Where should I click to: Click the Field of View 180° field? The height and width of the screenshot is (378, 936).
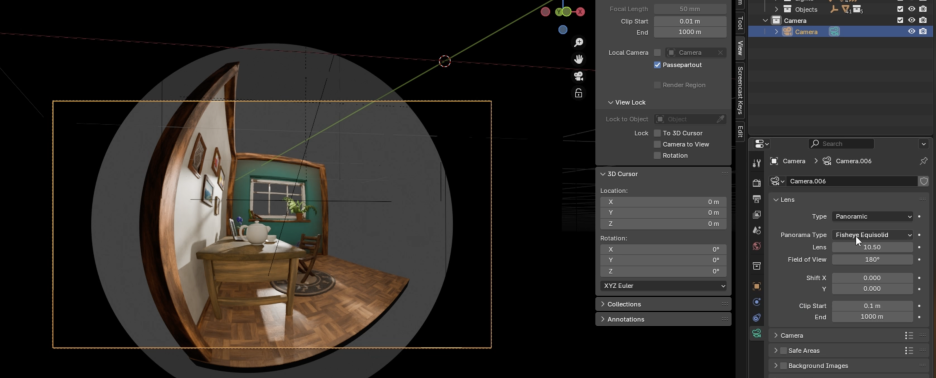[873, 260]
